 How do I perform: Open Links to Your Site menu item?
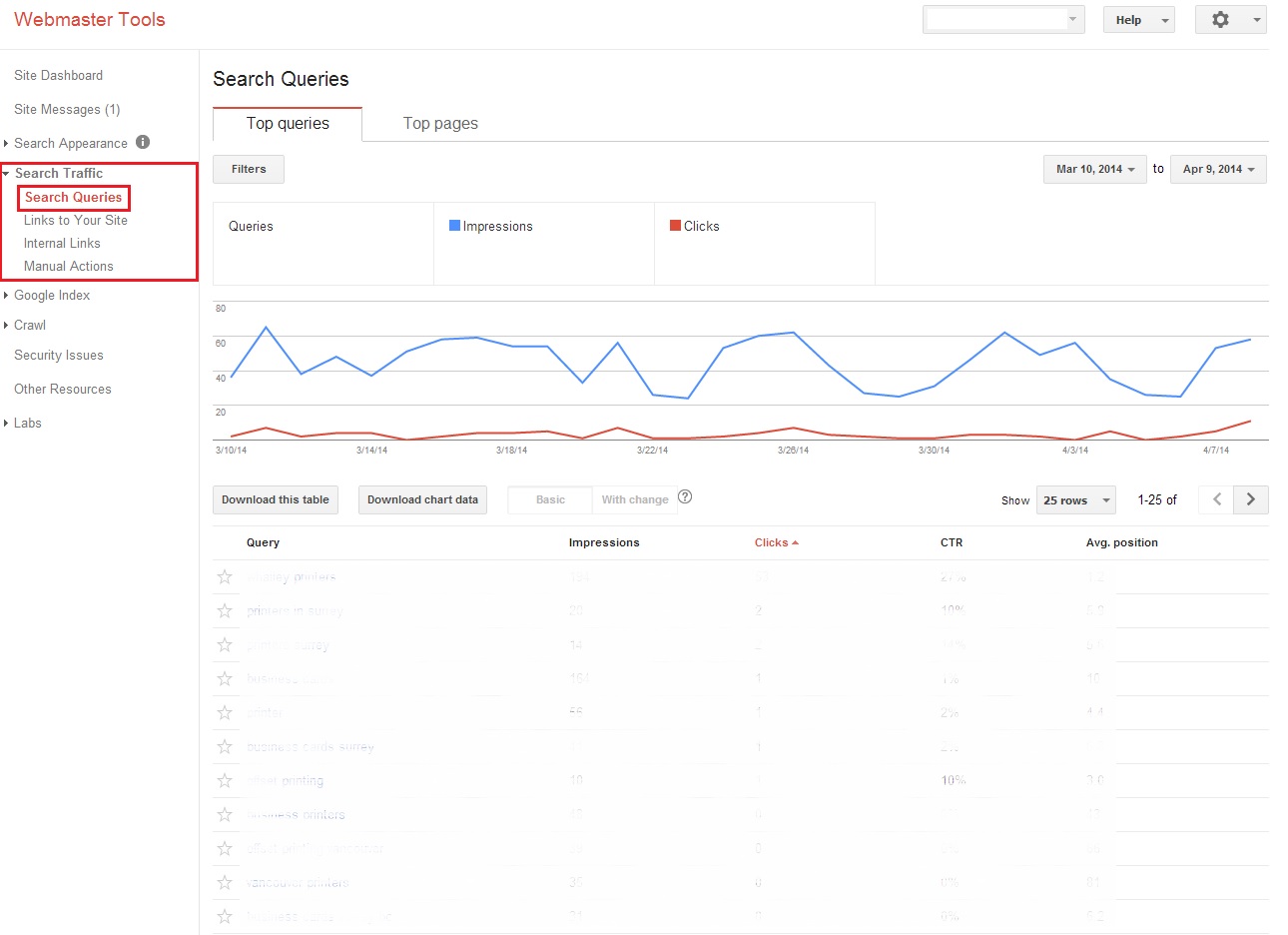76,220
